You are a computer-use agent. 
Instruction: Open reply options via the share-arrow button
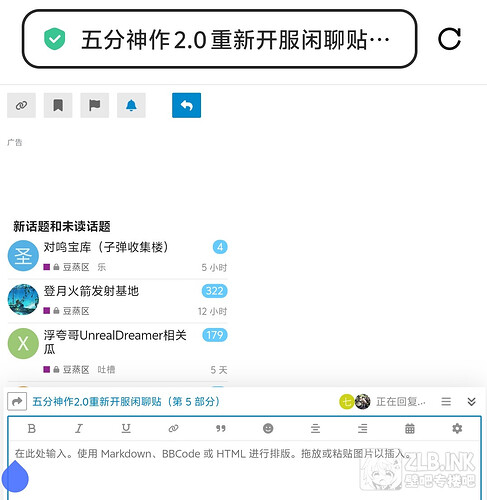(17, 401)
